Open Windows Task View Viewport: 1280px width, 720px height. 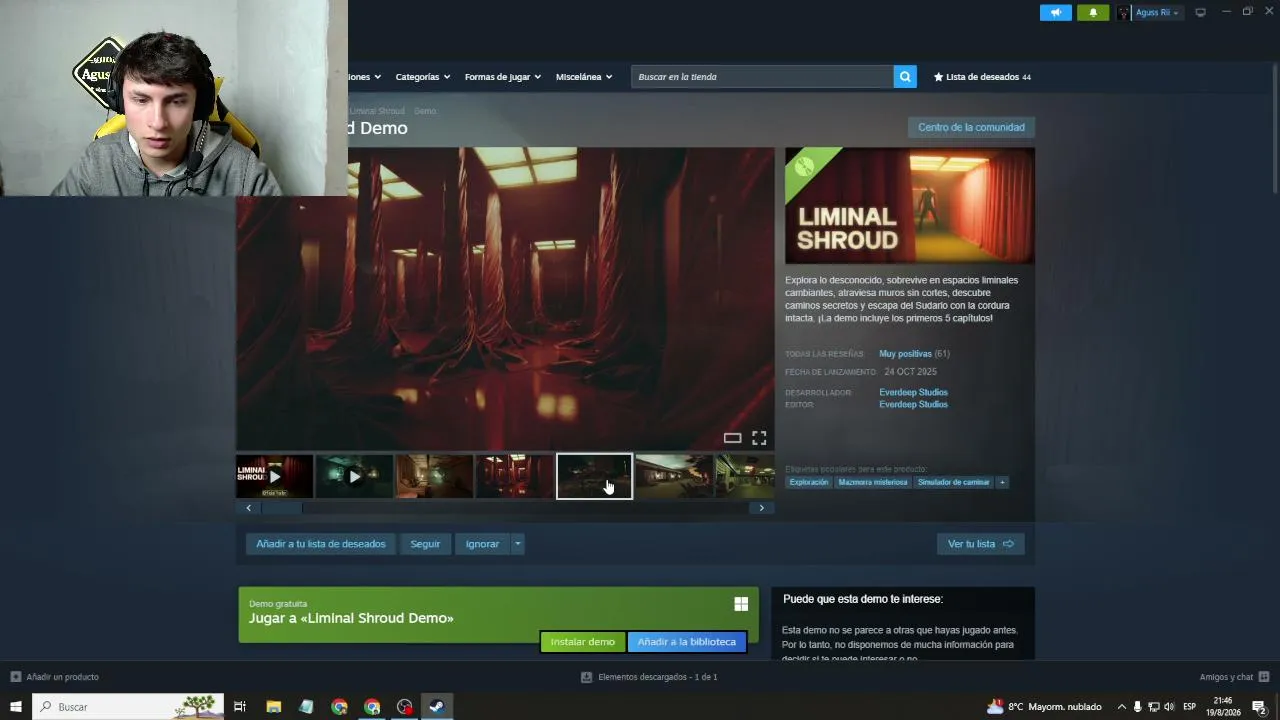240,707
